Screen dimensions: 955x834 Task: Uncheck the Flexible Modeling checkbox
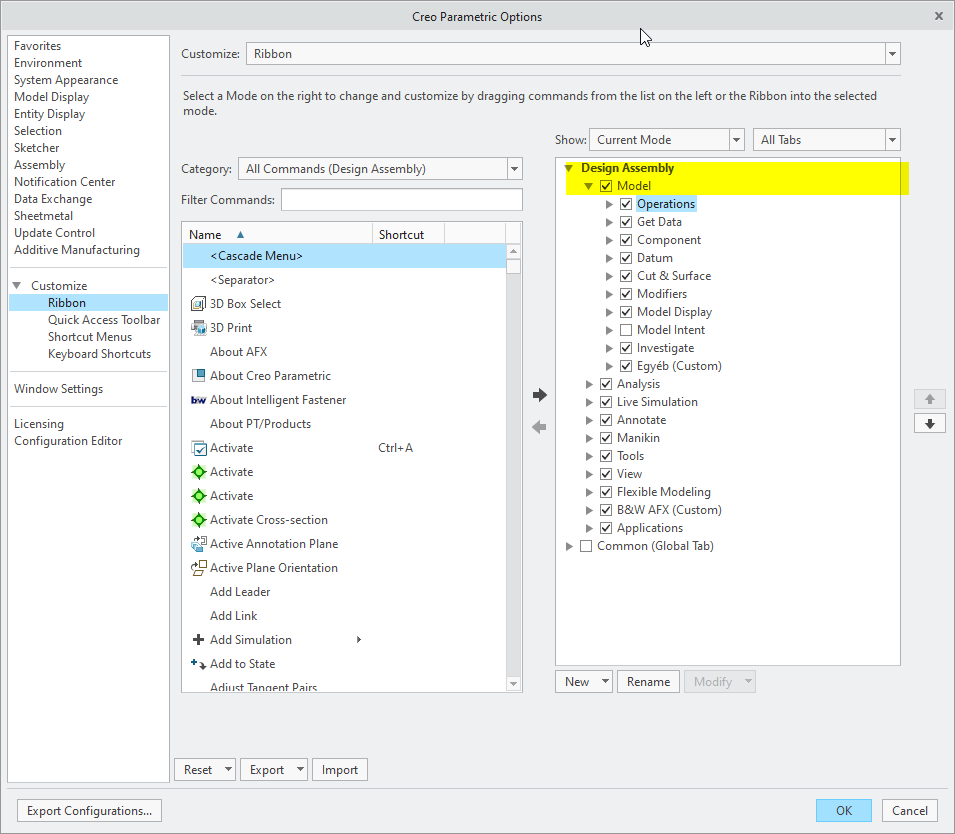(605, 492)
